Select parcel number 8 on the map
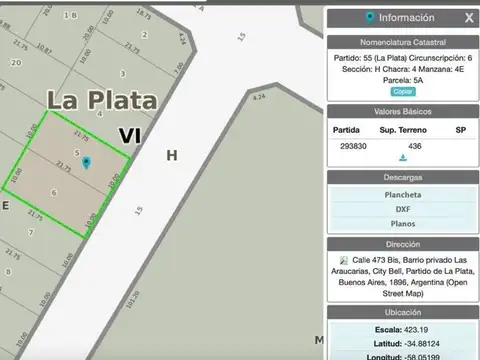 (x=8, y=272)
